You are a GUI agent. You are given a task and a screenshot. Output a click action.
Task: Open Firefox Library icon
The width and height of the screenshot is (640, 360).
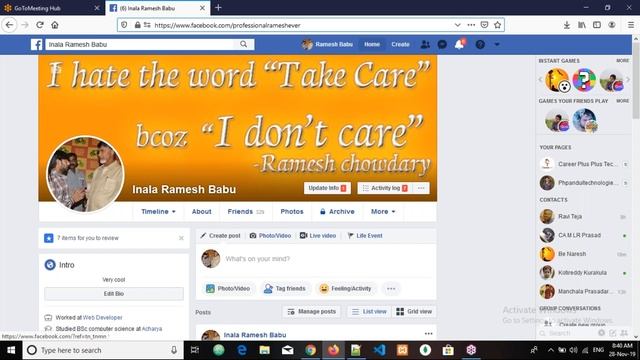[x=582, y=25]
